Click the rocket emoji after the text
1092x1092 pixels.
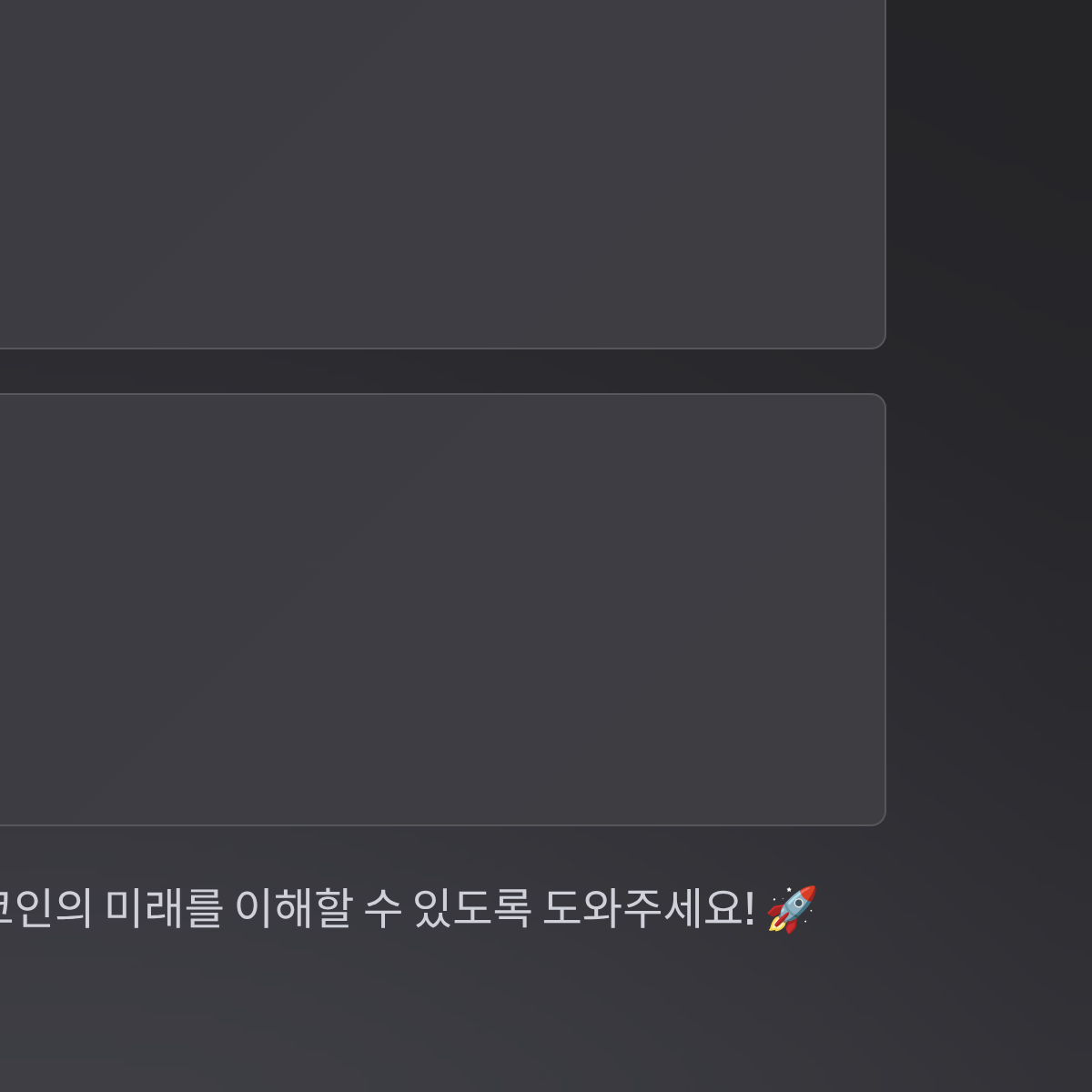point(791,908)
